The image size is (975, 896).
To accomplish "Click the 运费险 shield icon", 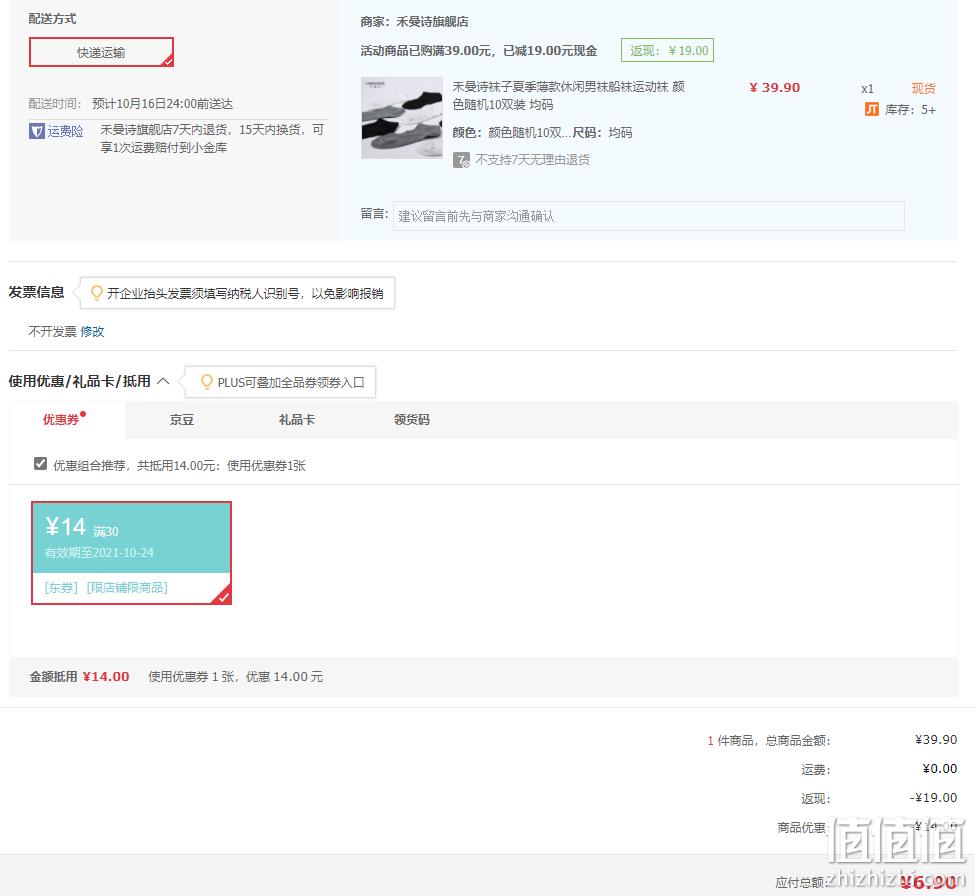I will [37, 131].
